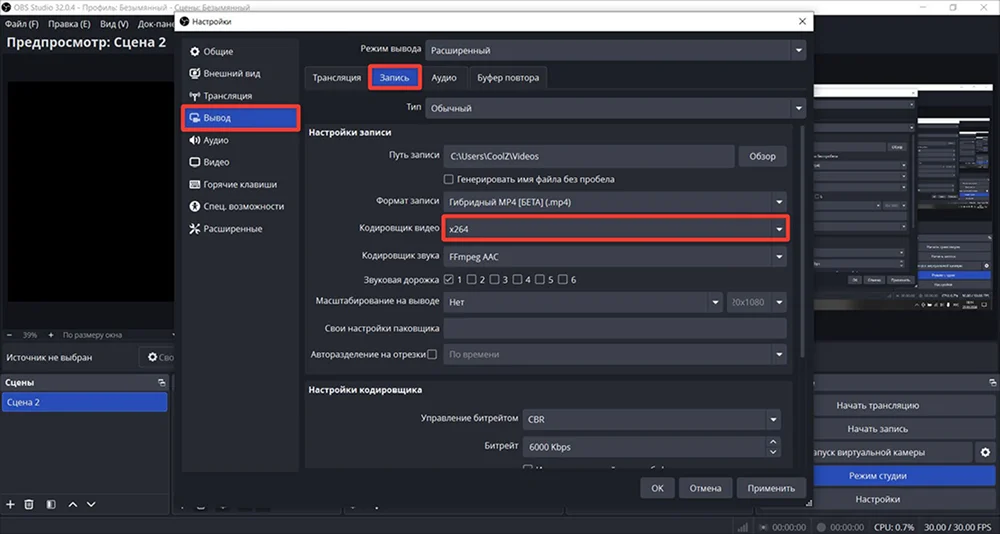
Task: Move scene up with arrow icon
Action: pyautogui.click(x=73, y=505)
